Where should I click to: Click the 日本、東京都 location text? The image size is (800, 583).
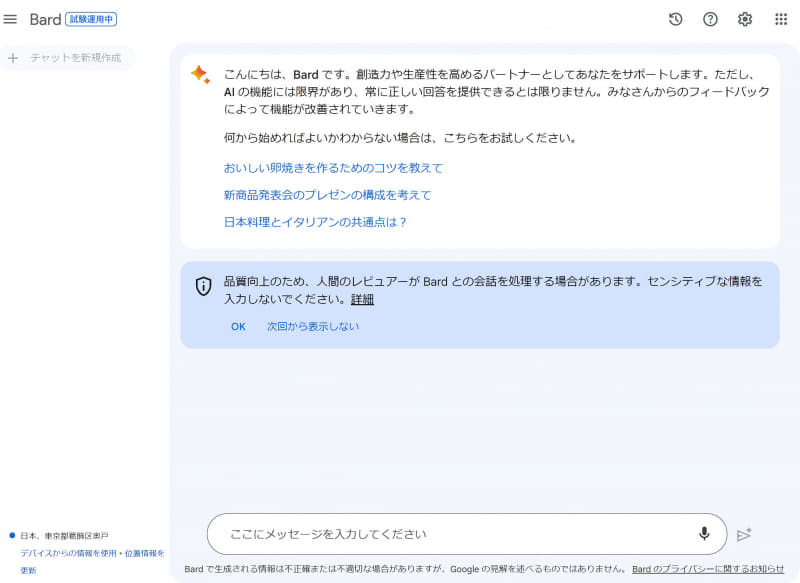pos(64,536)
